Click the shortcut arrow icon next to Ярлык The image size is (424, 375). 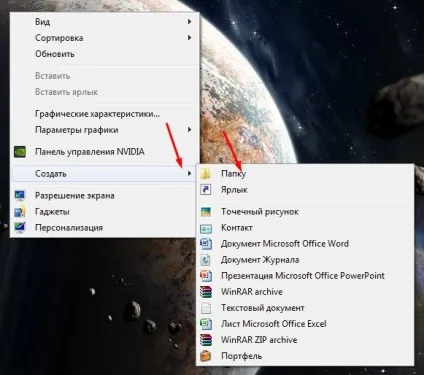pyautogui.click(x=206, y=190)
